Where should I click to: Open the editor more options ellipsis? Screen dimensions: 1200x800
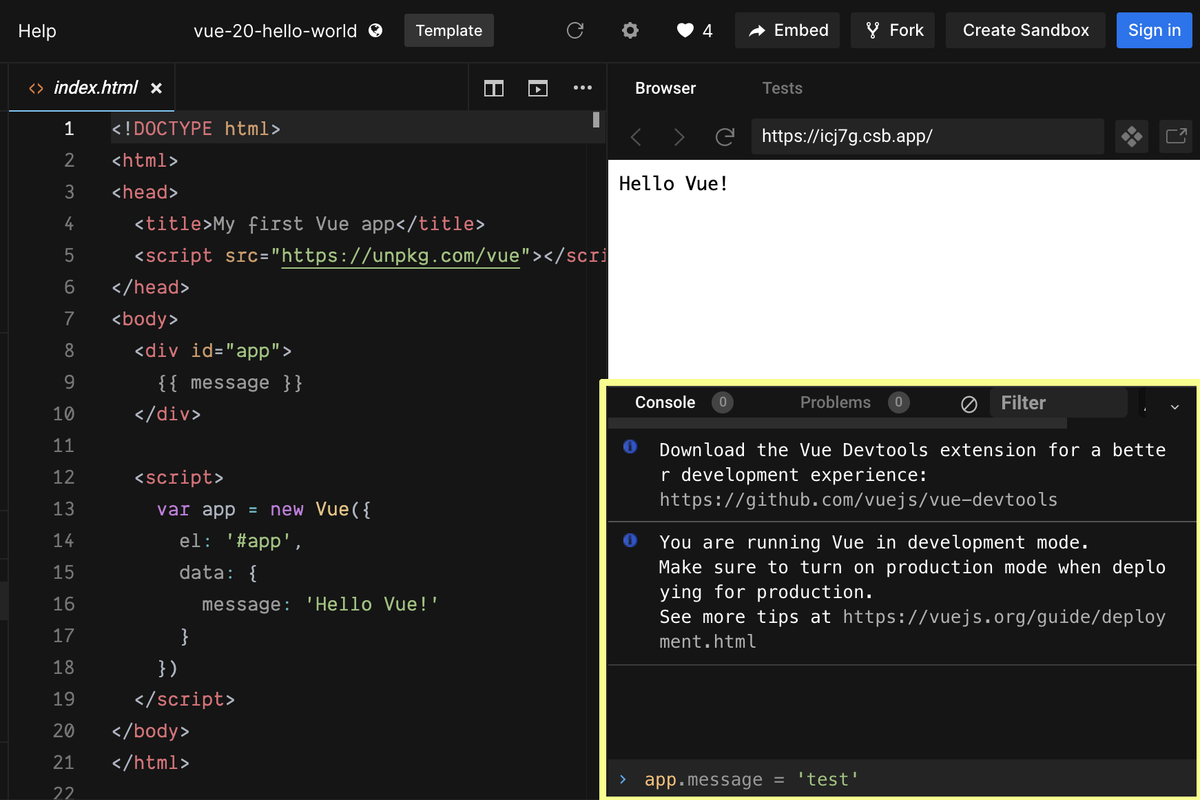click(582, 88)
